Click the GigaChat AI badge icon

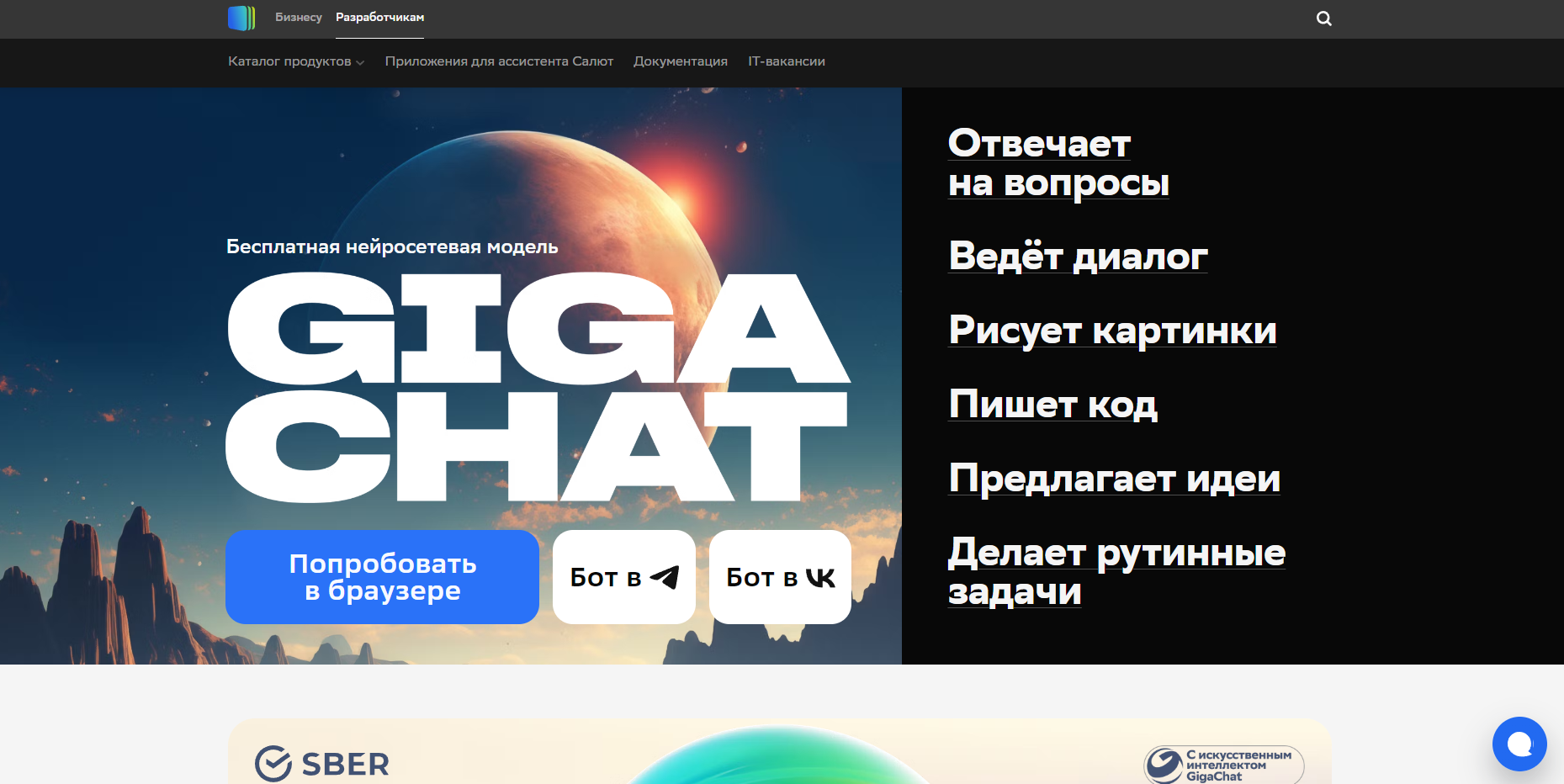click(1223, 765)
